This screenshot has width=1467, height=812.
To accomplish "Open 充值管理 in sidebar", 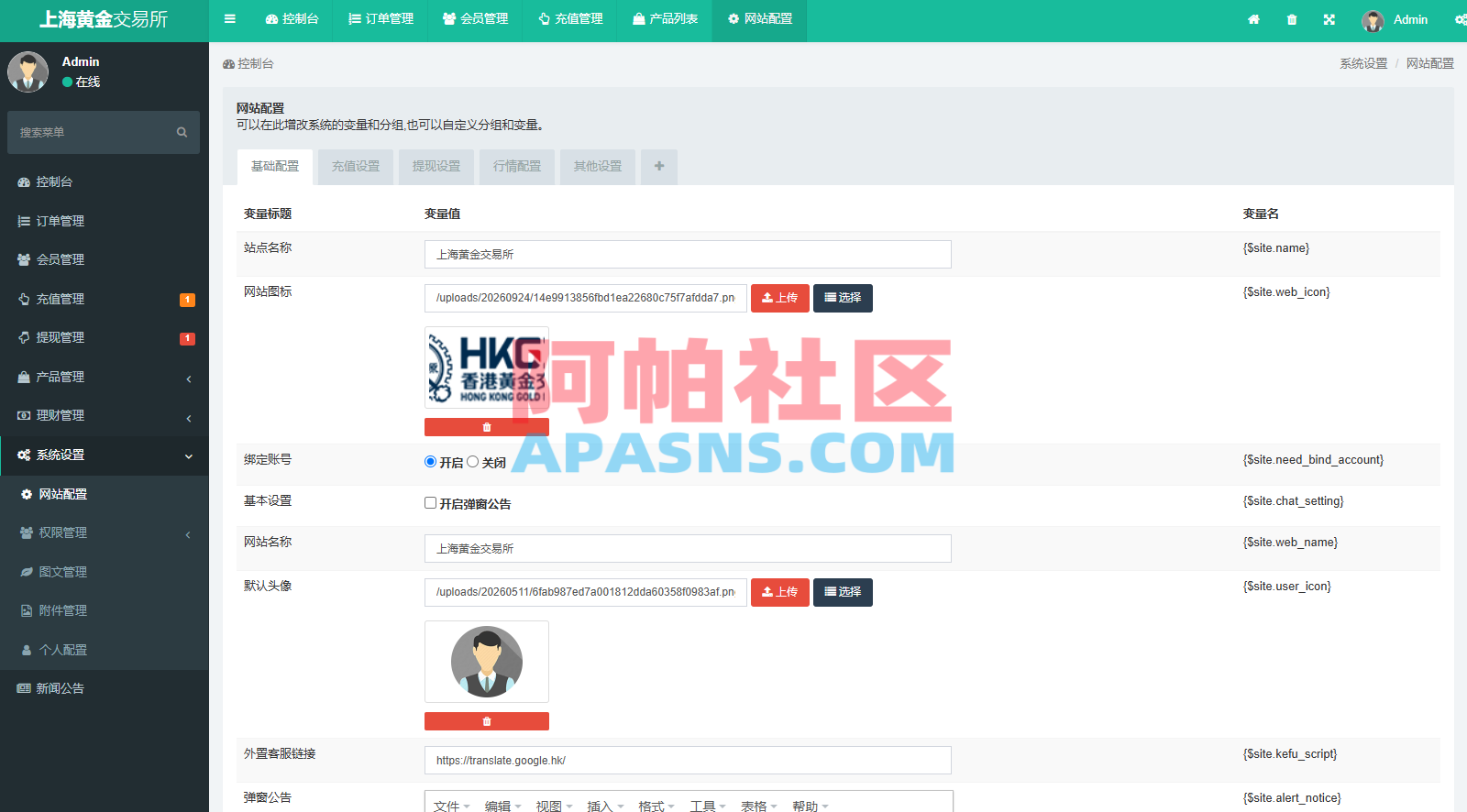I will point(105,299).
